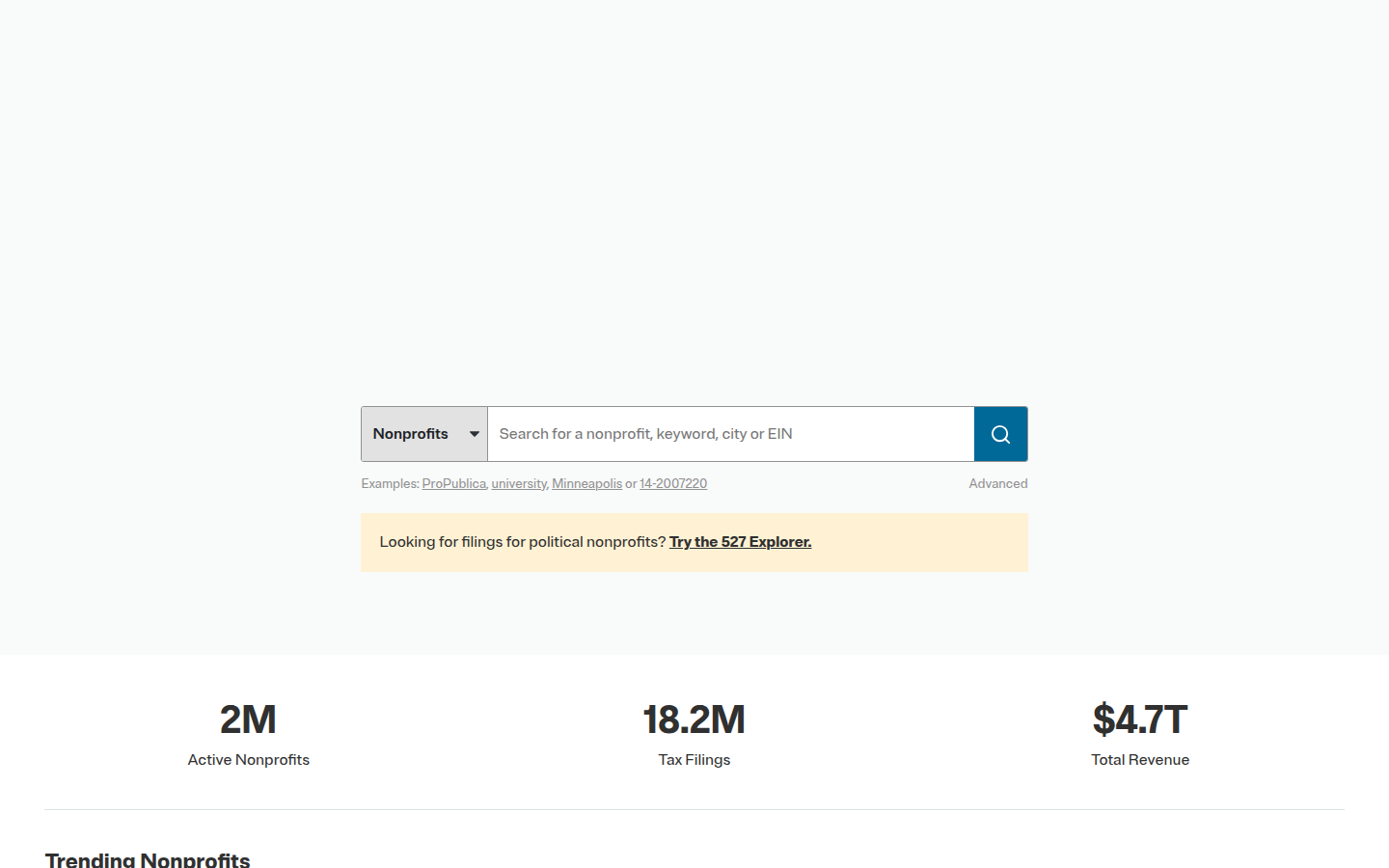Screen dimensions: 1389x868
Task: Click the 18.2M Tax Filings figure
Action: tap(694, 719)
